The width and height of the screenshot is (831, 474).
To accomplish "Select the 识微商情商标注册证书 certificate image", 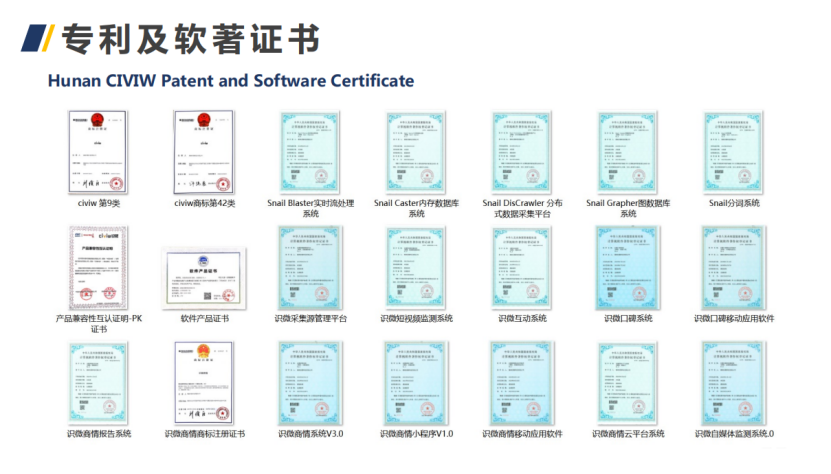I will (204, 383).
